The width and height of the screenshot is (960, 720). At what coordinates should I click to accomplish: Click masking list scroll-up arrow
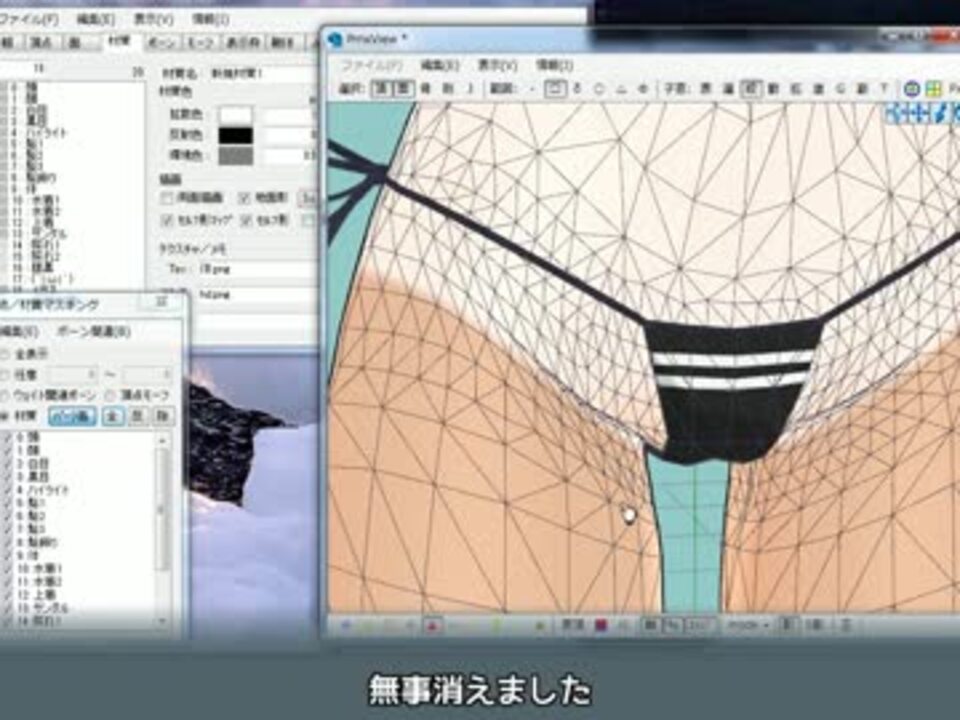163,440
